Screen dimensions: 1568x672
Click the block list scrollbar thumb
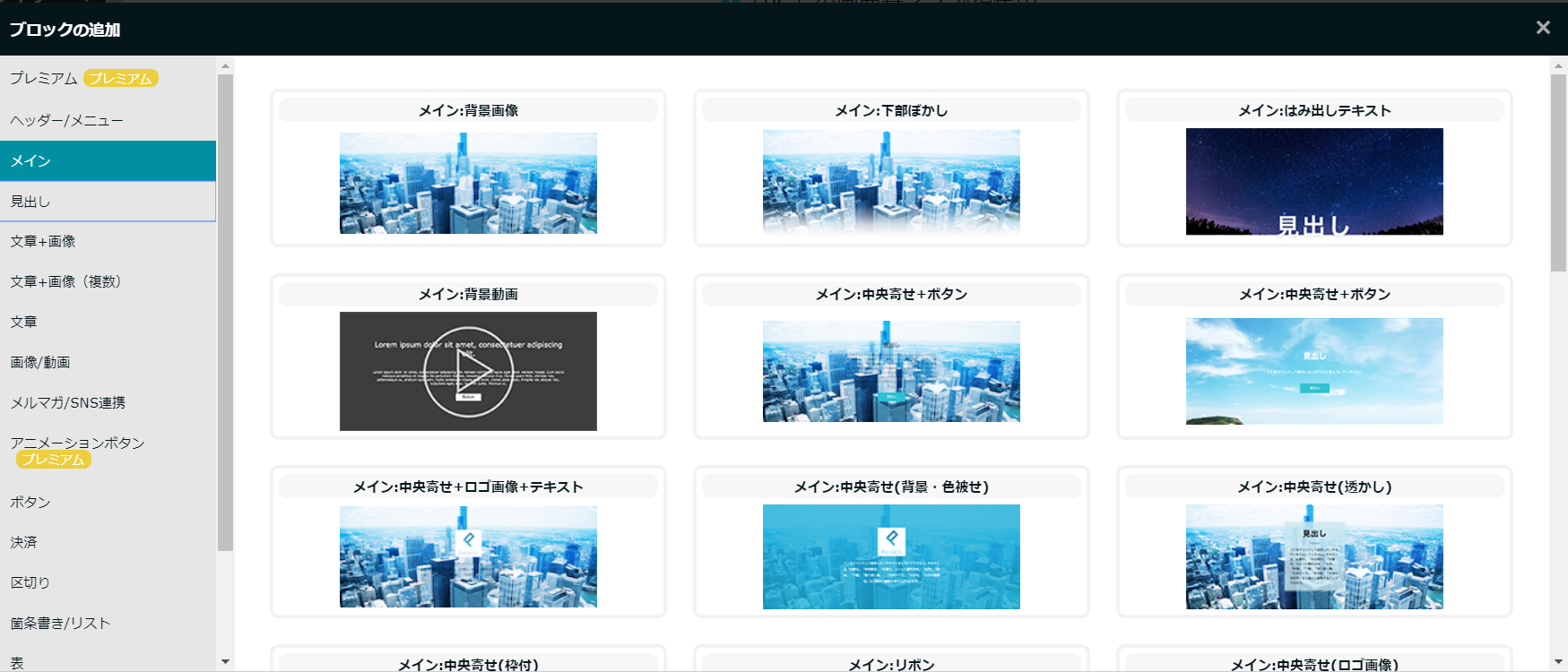point(1558,172)
